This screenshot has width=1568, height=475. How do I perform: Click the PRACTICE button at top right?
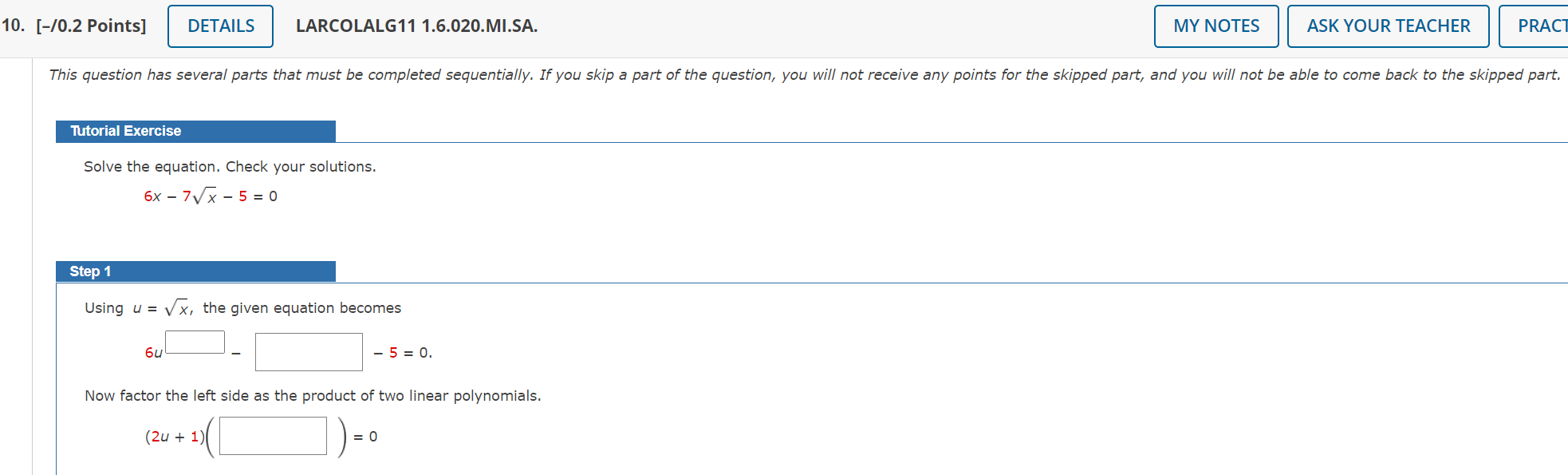pos(1546,26)
